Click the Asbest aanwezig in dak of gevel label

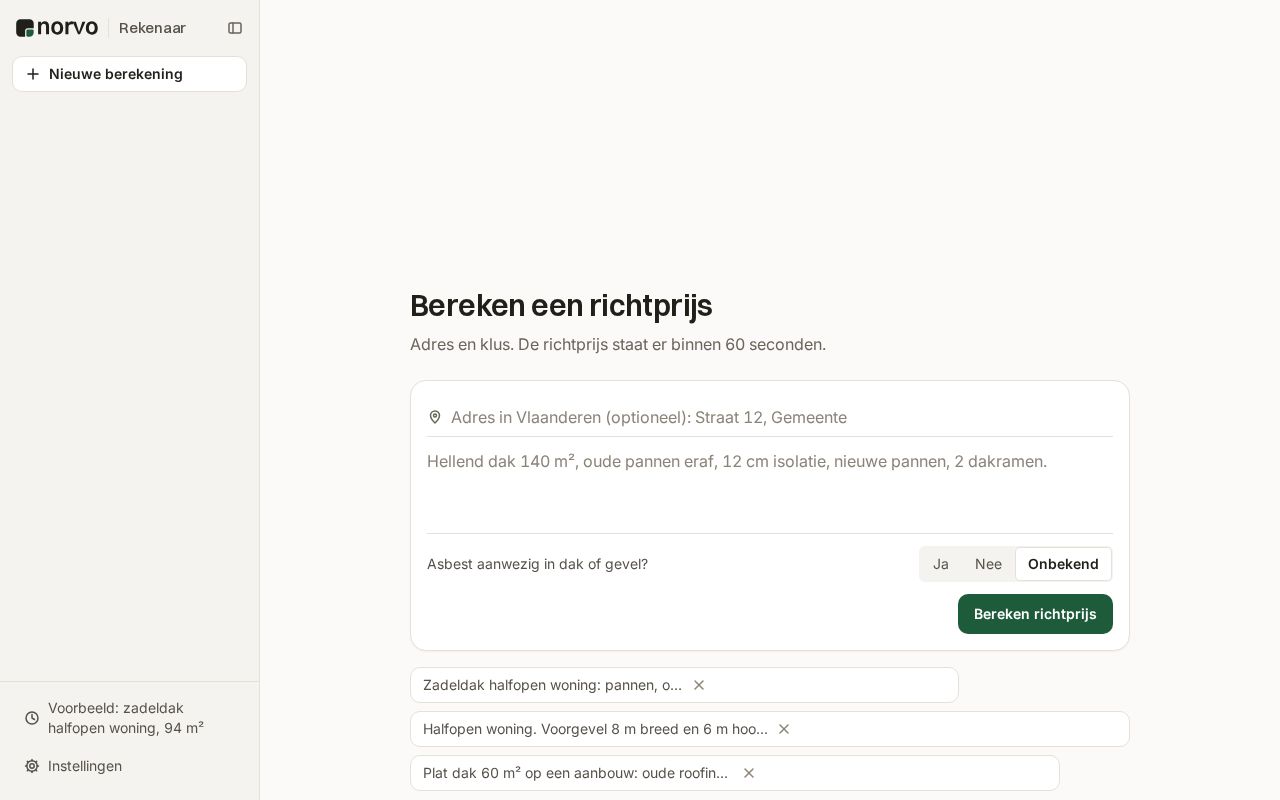[537, 564]
